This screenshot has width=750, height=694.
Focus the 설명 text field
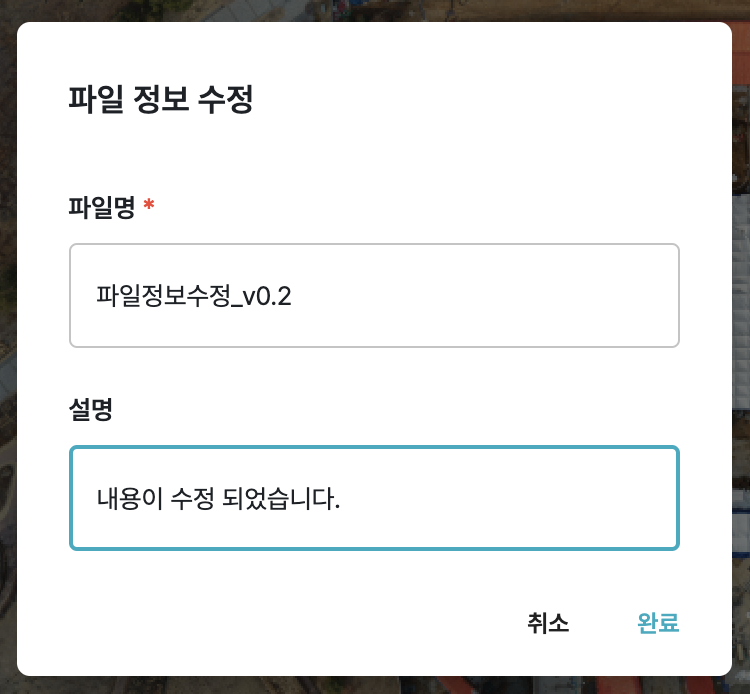374,498
